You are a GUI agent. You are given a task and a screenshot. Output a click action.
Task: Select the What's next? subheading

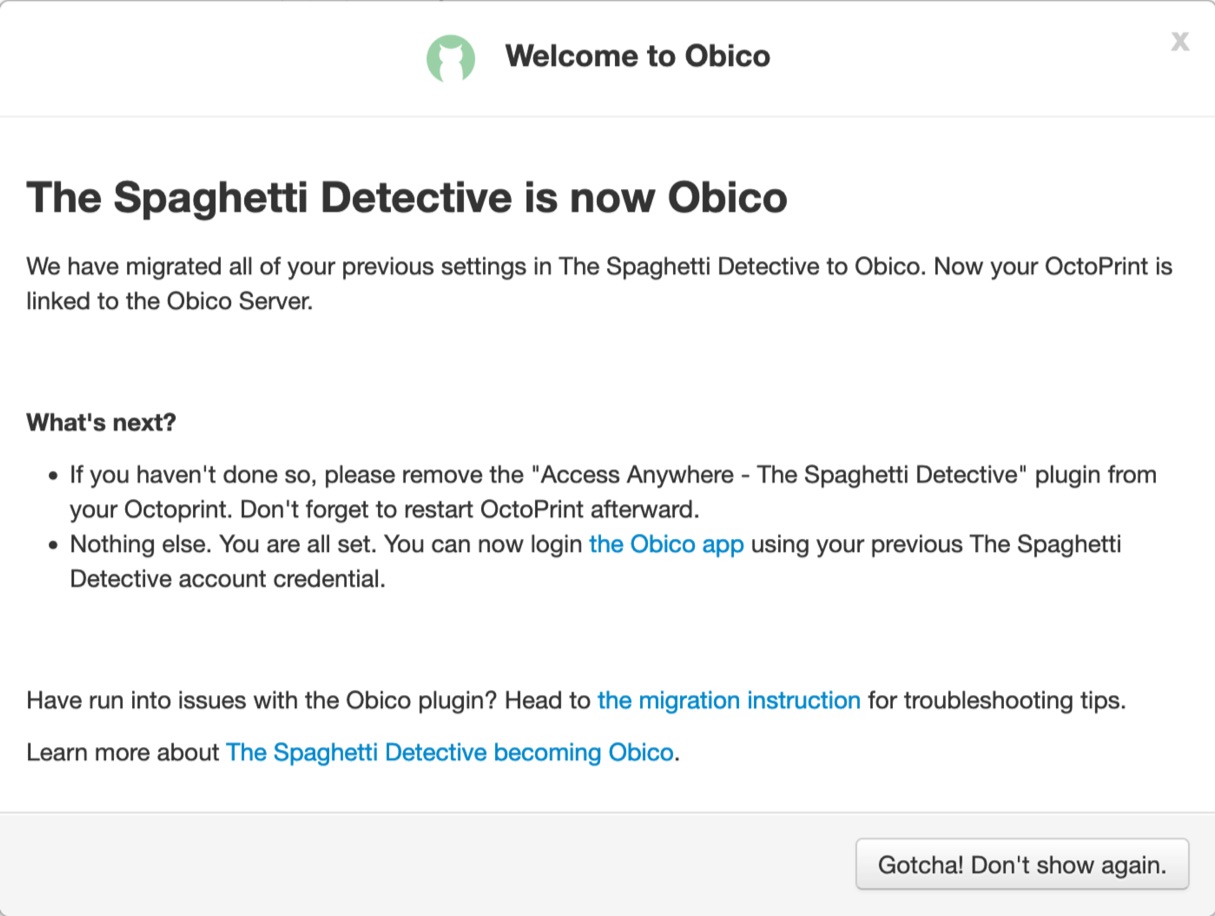[x=101, y=422]
